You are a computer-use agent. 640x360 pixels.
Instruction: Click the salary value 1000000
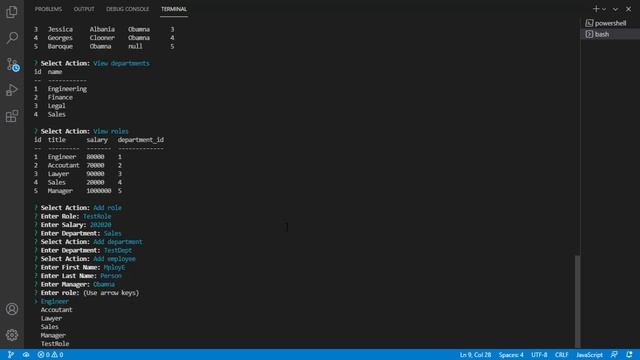pos(99,191)
